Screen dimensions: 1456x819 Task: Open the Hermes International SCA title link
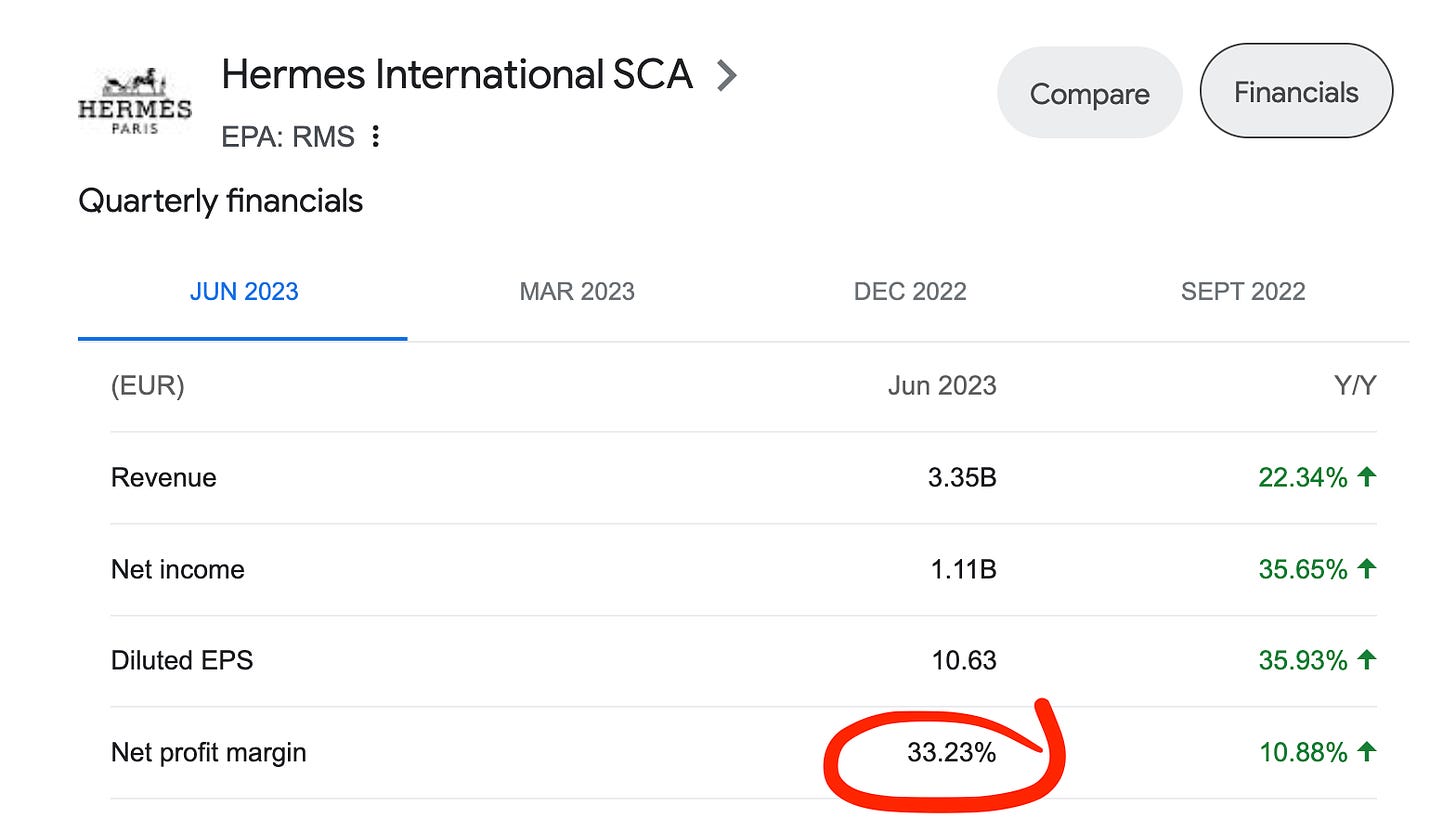pos(457,75)
